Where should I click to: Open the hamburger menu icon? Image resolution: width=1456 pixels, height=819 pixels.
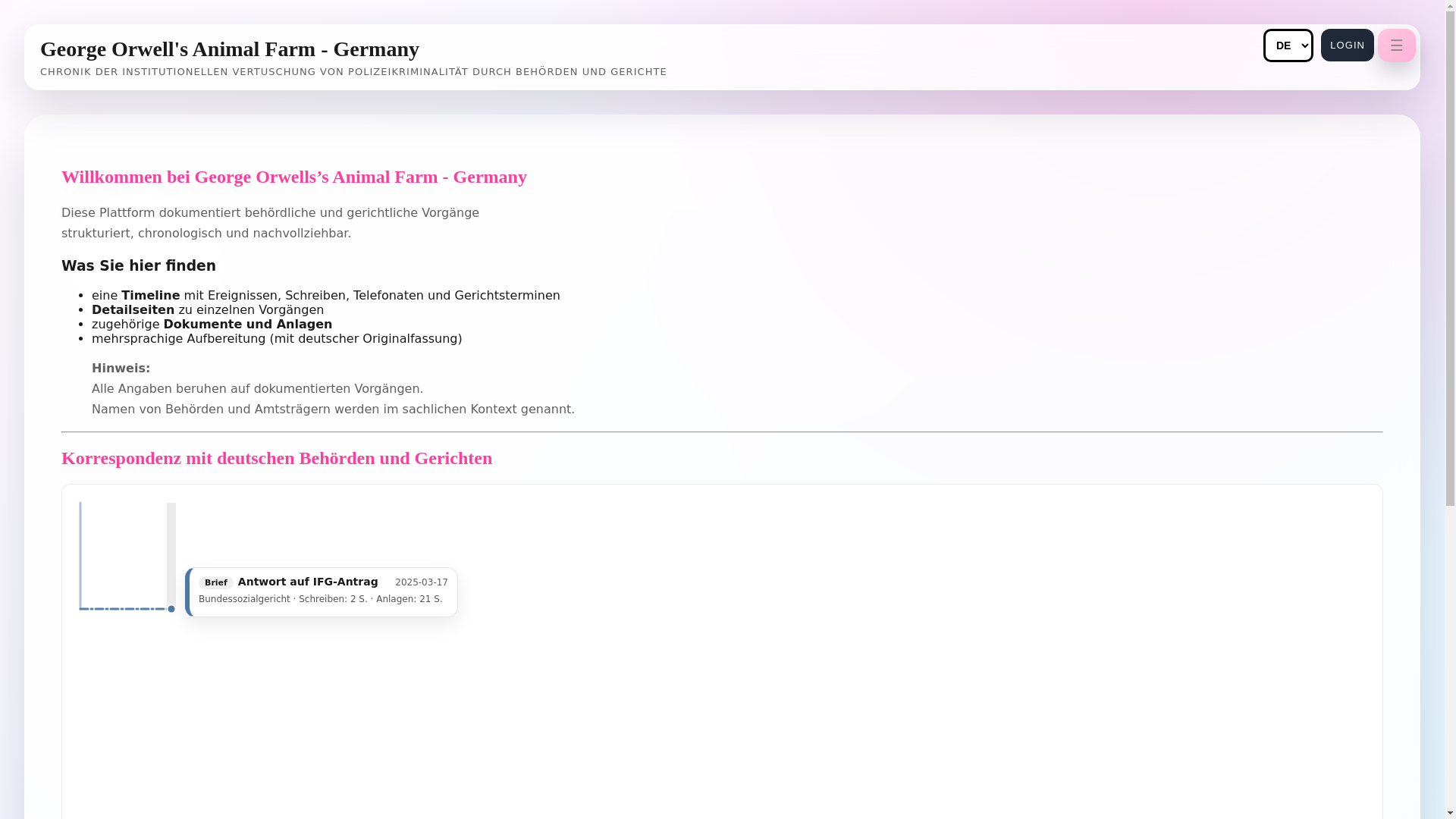click(1396, 45)
